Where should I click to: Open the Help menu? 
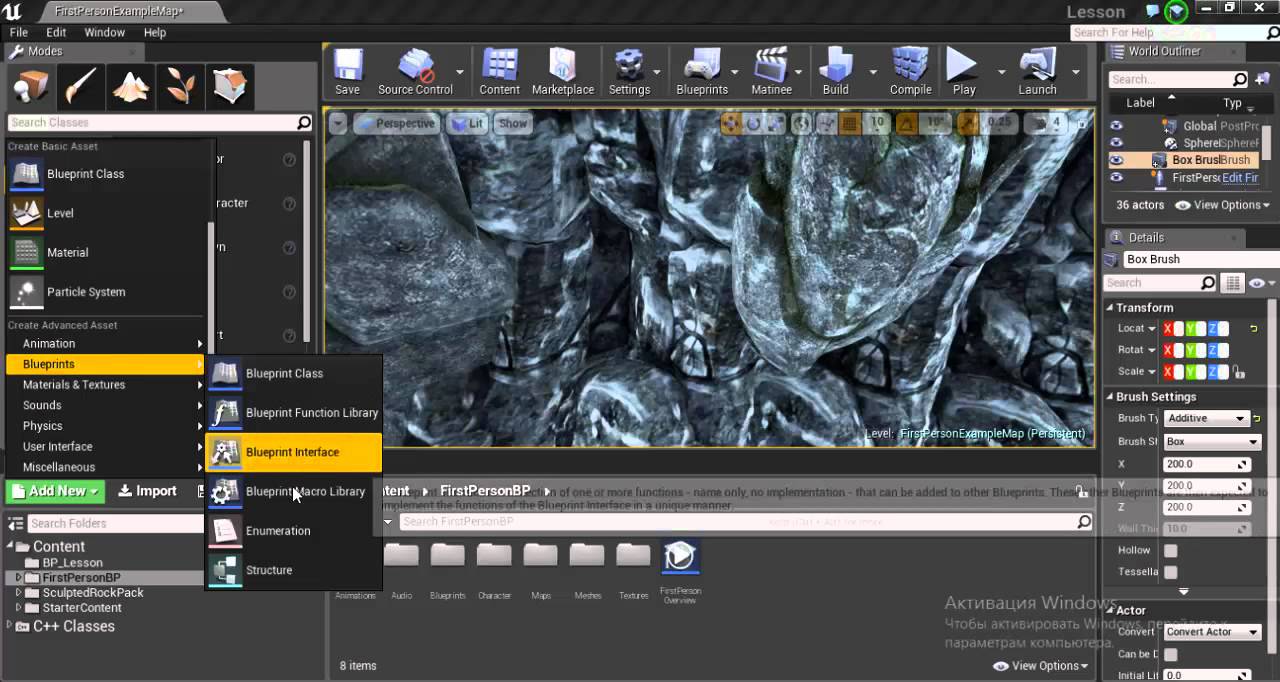coord(155,32)
